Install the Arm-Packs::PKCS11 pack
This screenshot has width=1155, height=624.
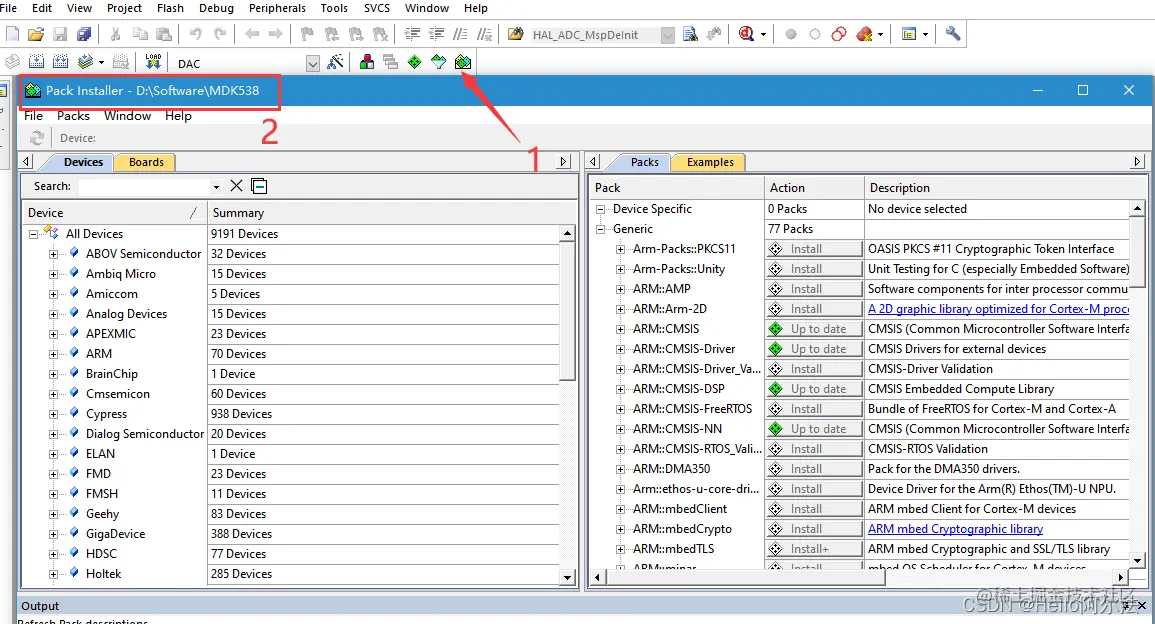coord(814,249)
